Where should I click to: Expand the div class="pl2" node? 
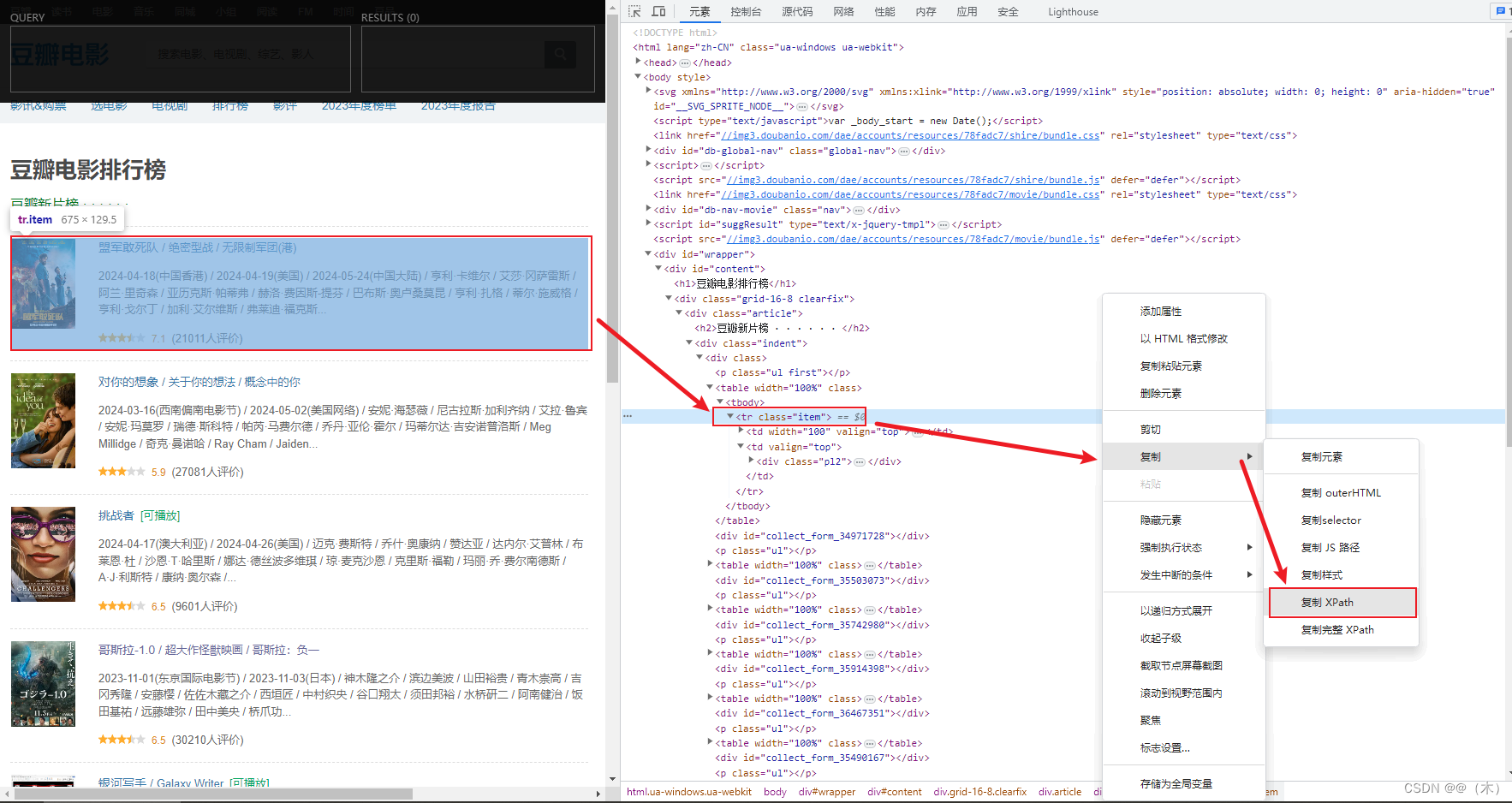751,461
